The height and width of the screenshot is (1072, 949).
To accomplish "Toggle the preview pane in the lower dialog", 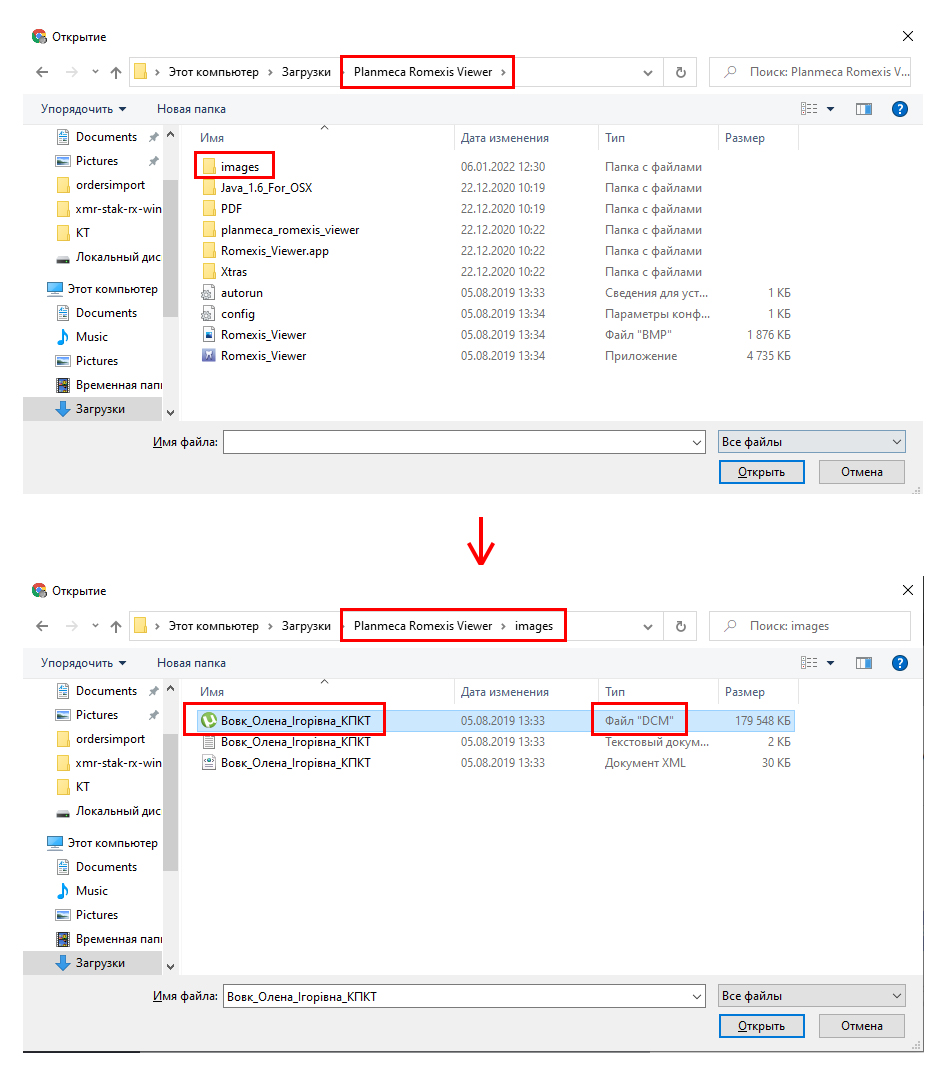I will (864, 663).
